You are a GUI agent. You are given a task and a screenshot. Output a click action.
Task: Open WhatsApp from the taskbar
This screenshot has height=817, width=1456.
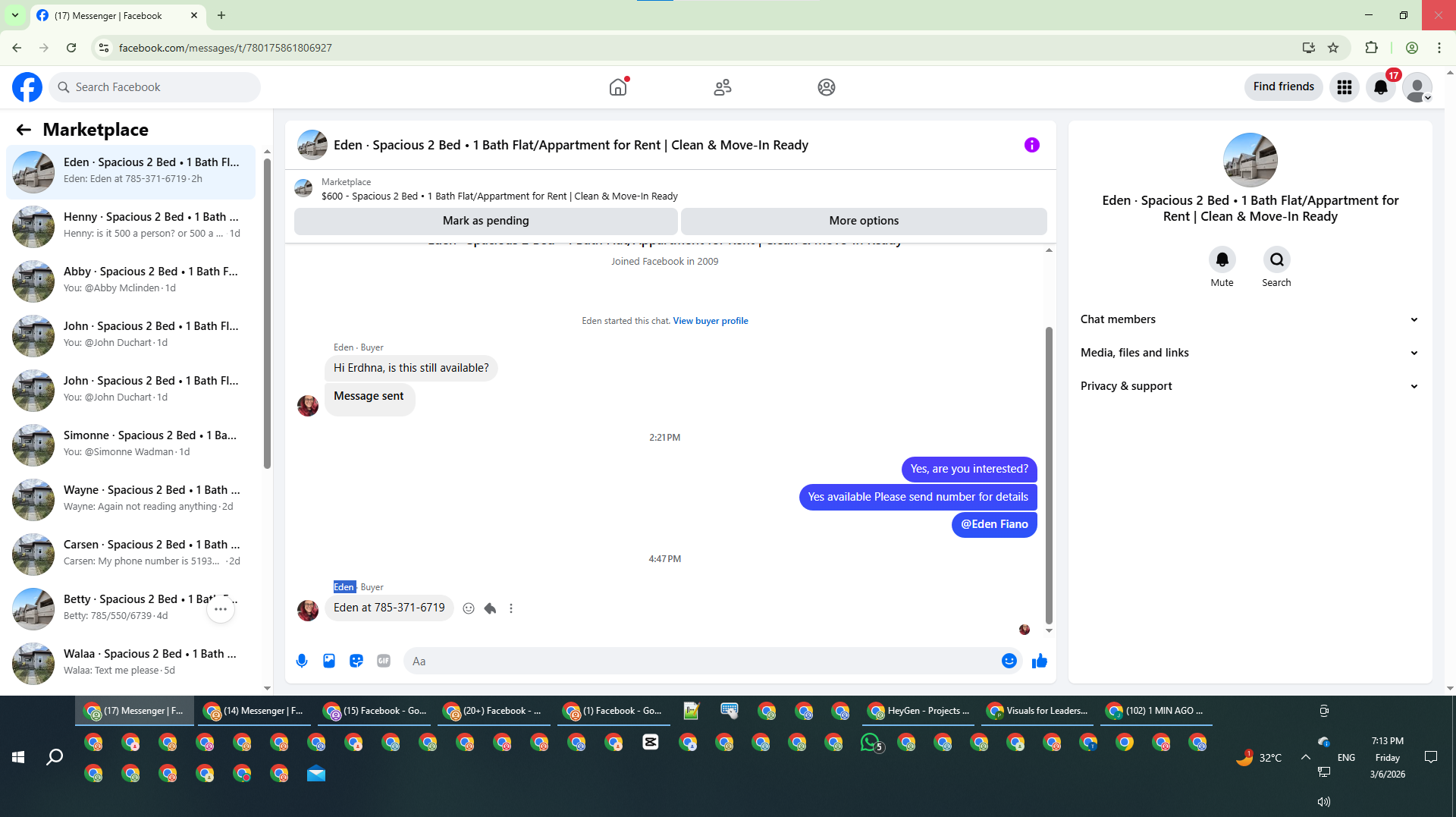click(871, 743)
